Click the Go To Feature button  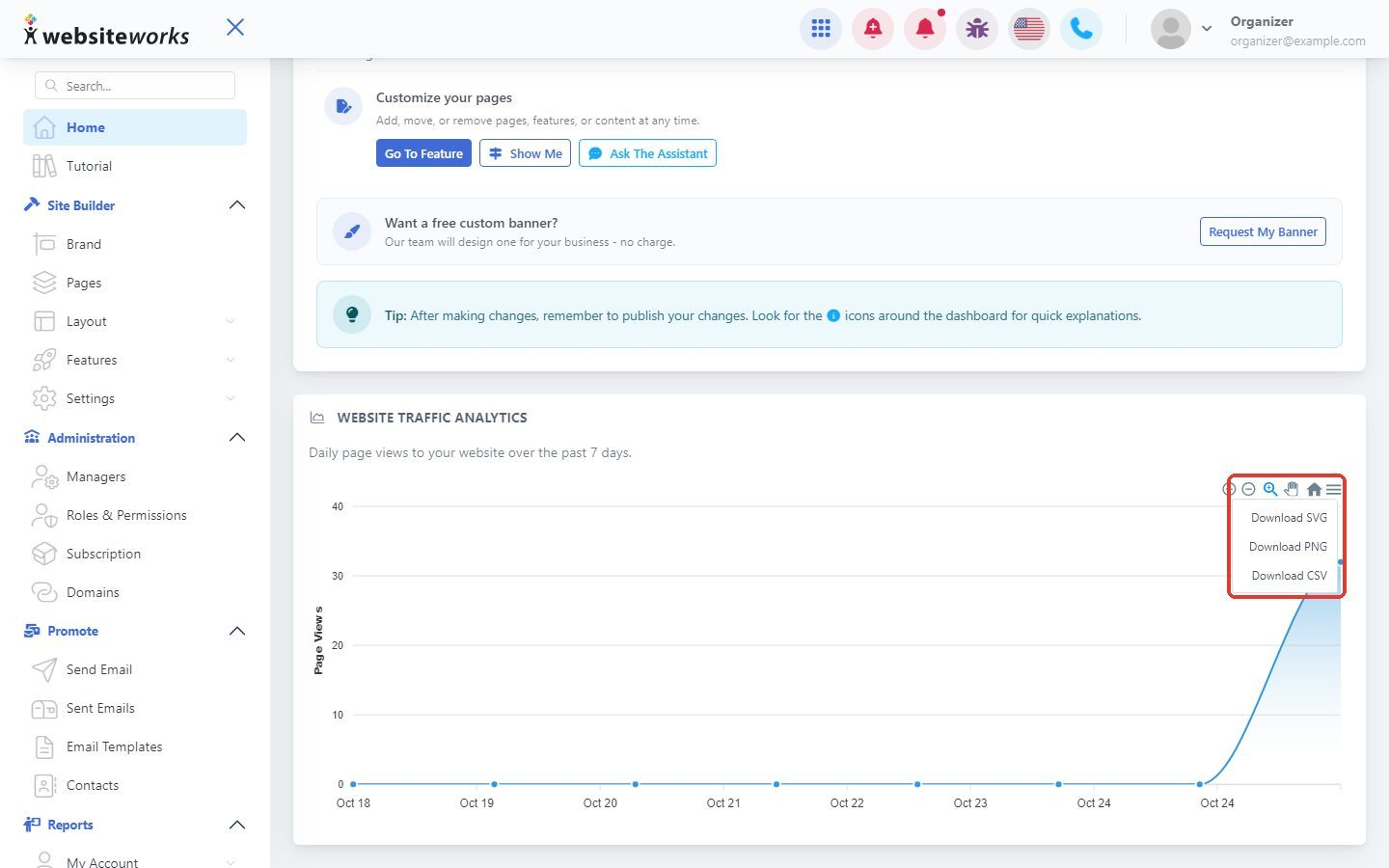pos(423,153)
